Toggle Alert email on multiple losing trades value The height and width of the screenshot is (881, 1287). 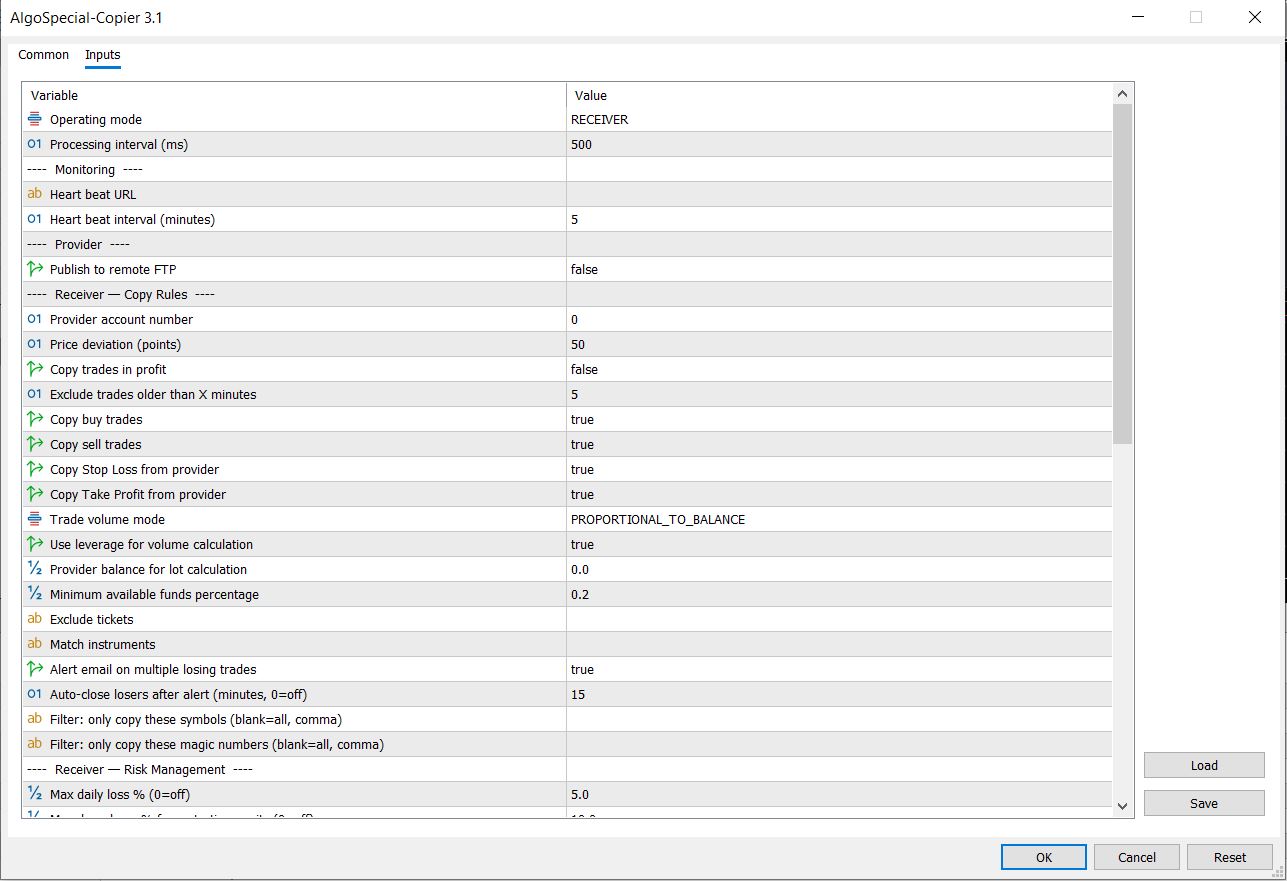(x=839, y=669)
